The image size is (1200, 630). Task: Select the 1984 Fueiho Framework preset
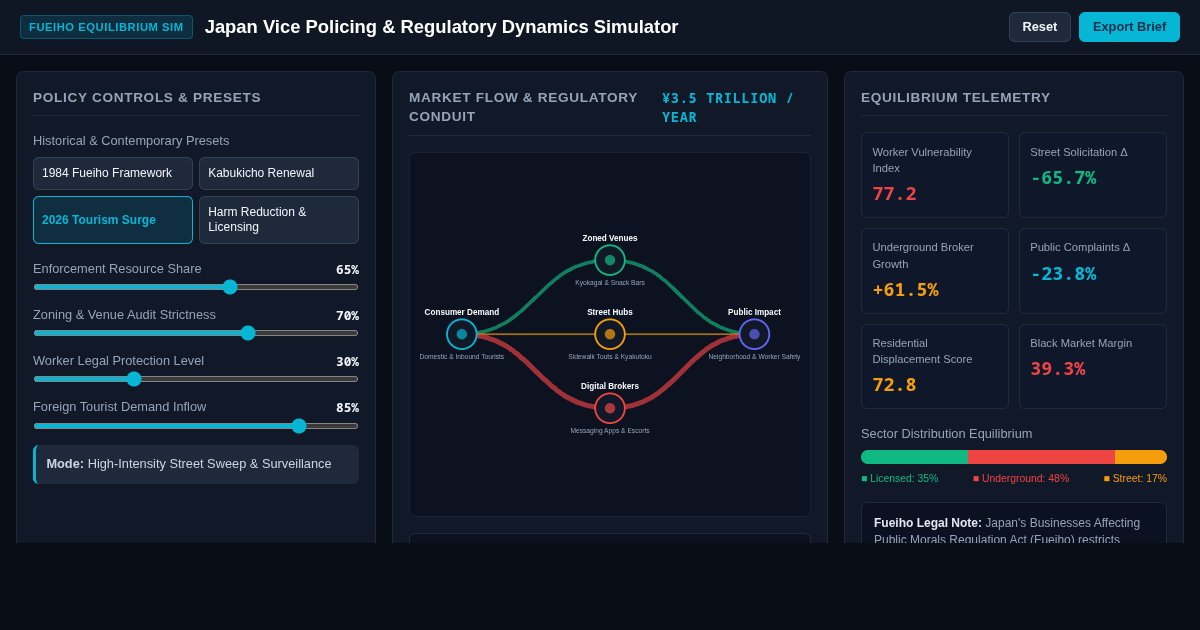[113, 173]
